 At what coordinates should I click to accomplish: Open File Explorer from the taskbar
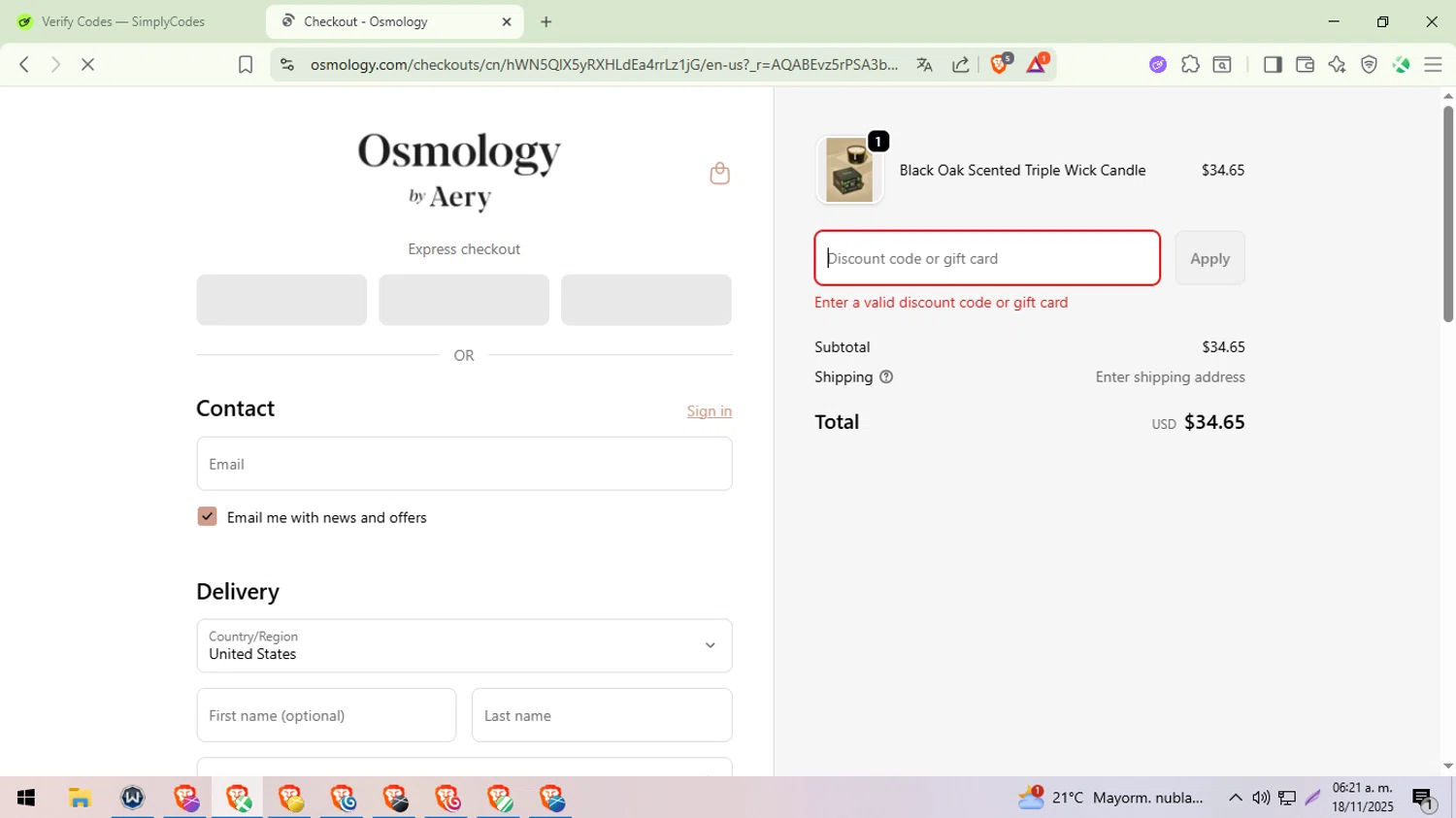[80, 798]
